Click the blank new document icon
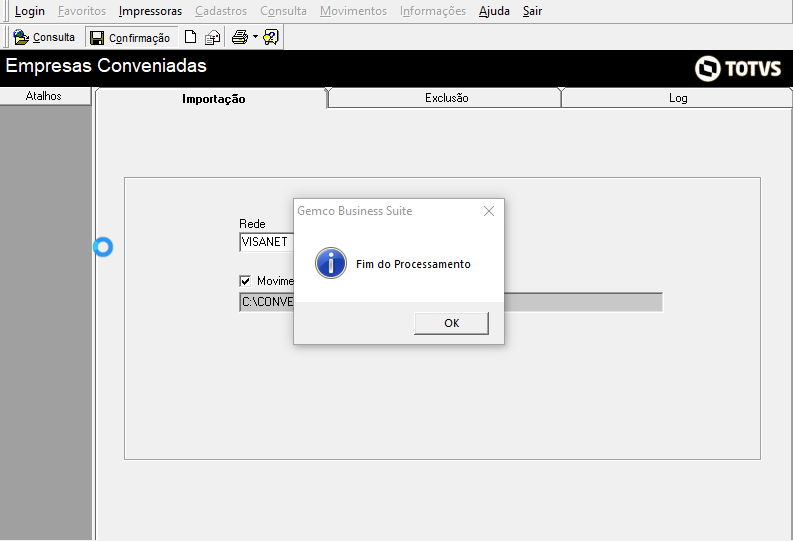This screenshot has width=793, height=541. (190, 37)
